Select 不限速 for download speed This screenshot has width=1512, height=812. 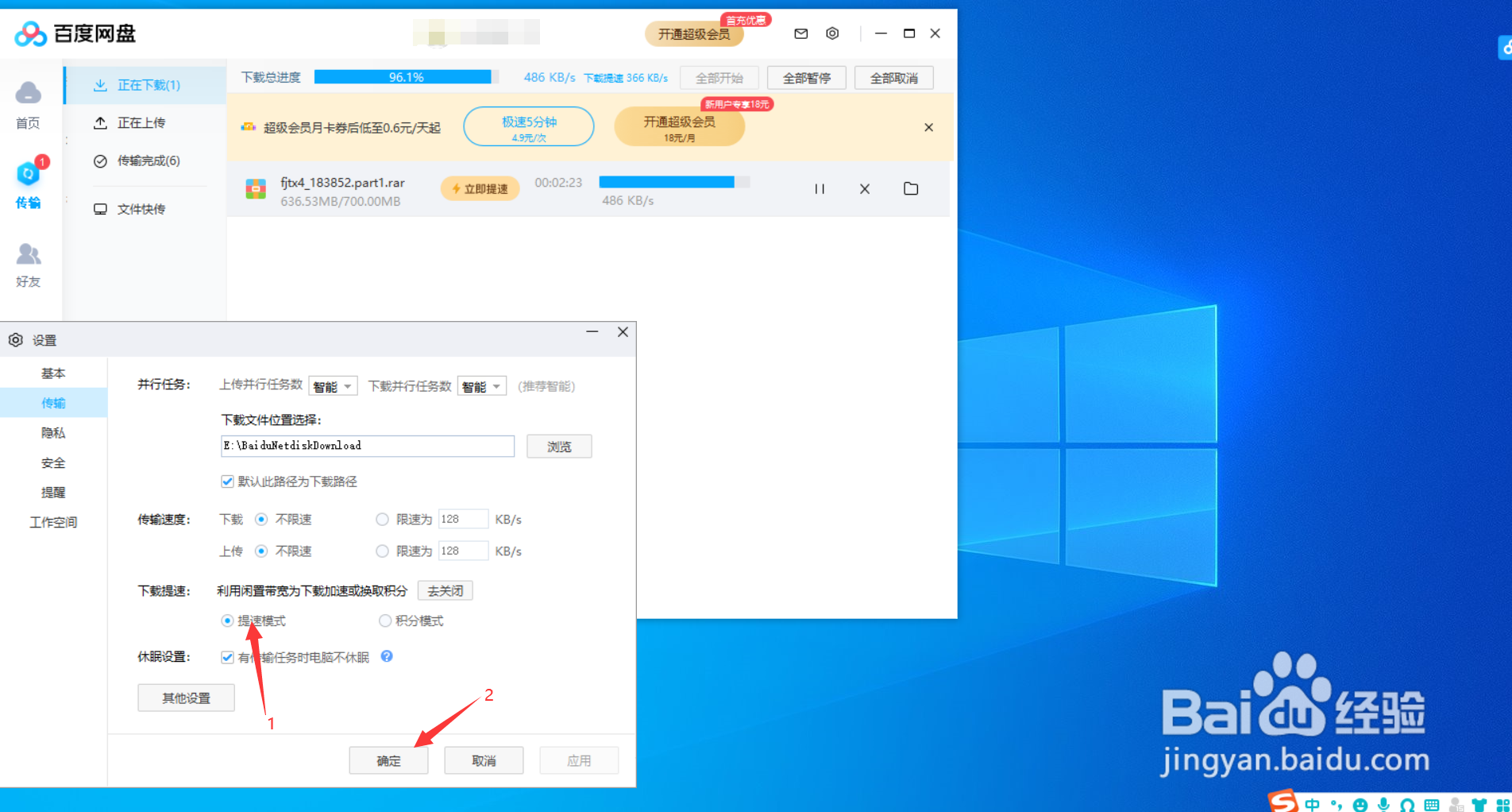pos(260,519)
